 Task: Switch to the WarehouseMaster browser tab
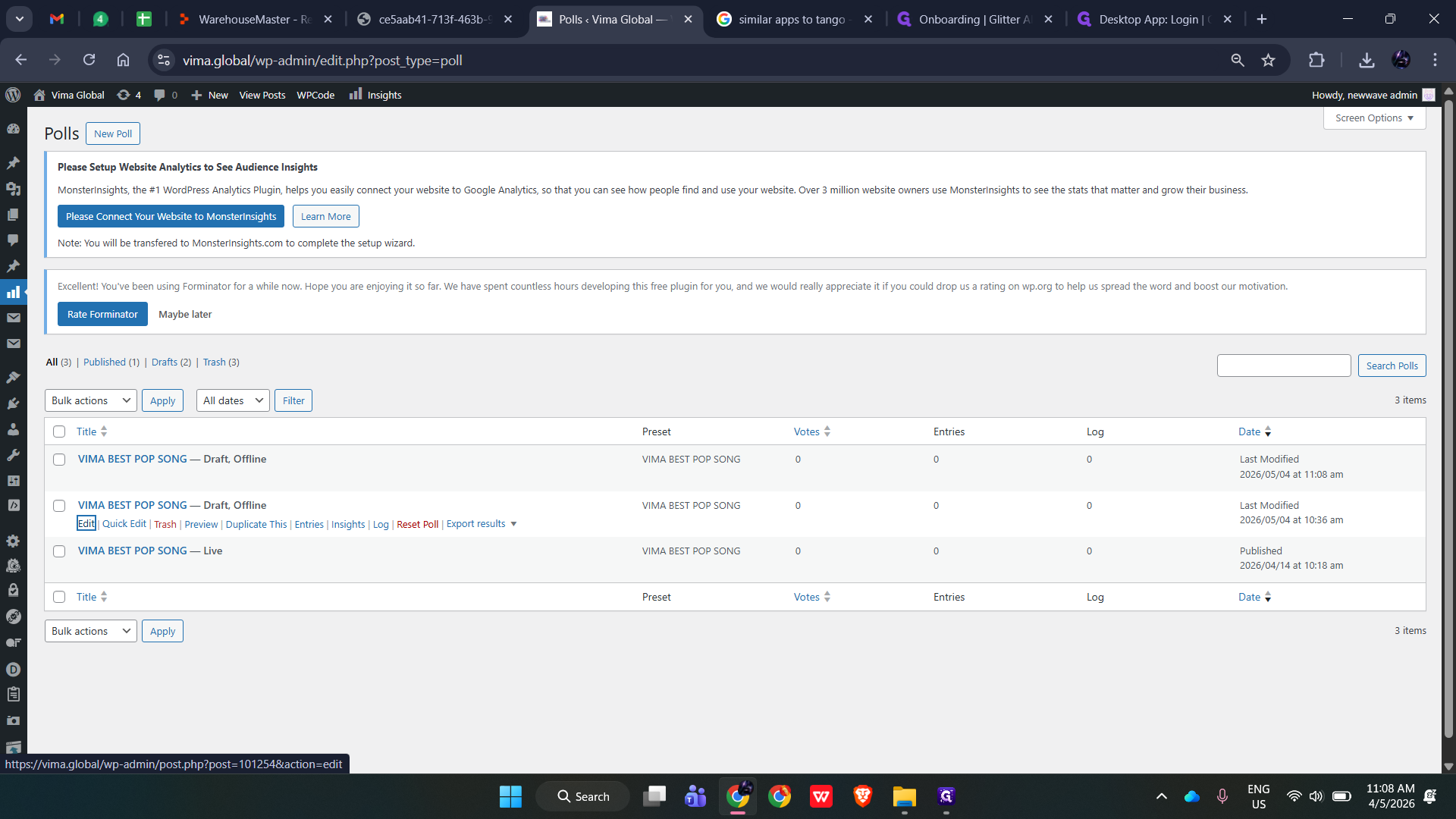pos(254,19)
